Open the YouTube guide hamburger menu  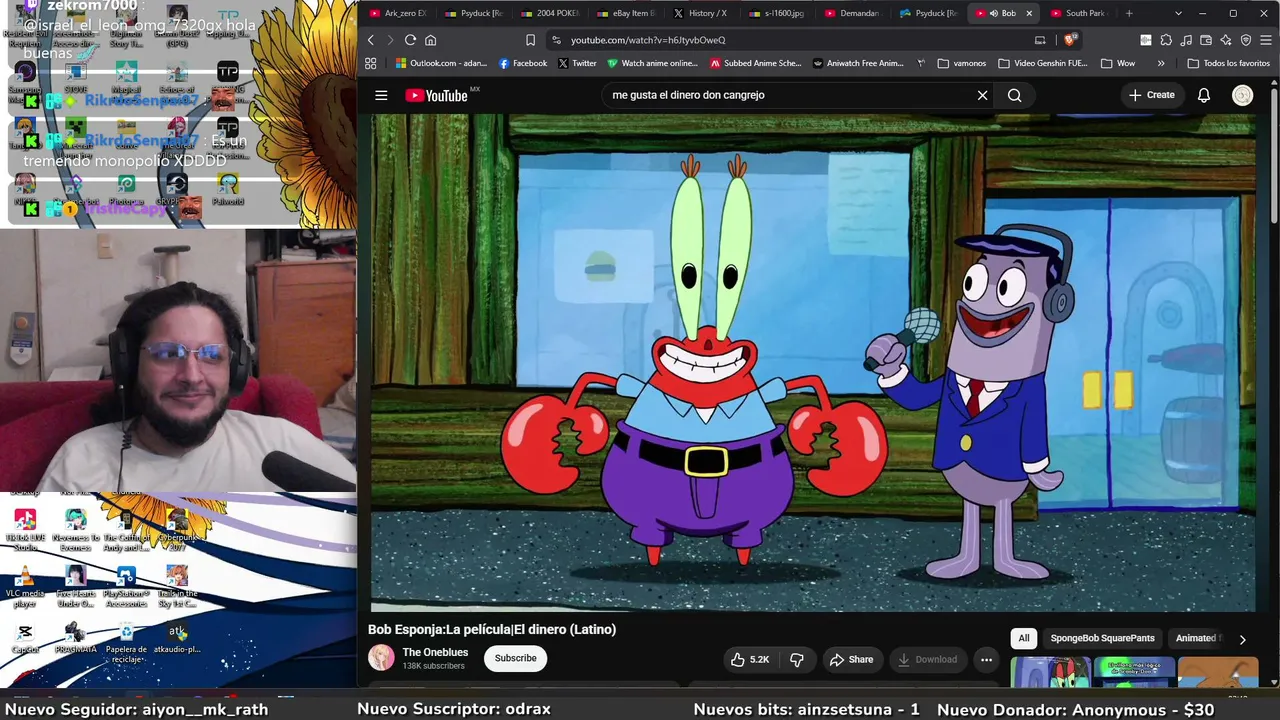point(381,95)
